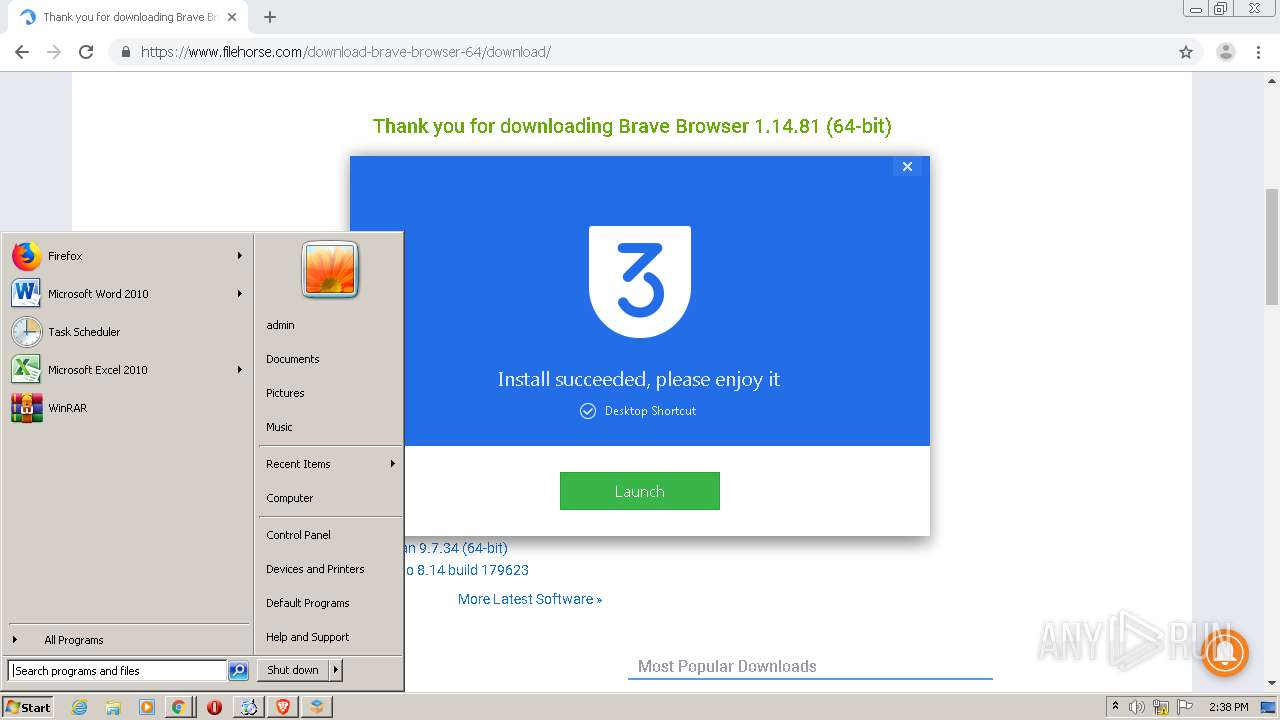Open the More Latest Software link
The image size is (1280, 720).
pos(530,599)
